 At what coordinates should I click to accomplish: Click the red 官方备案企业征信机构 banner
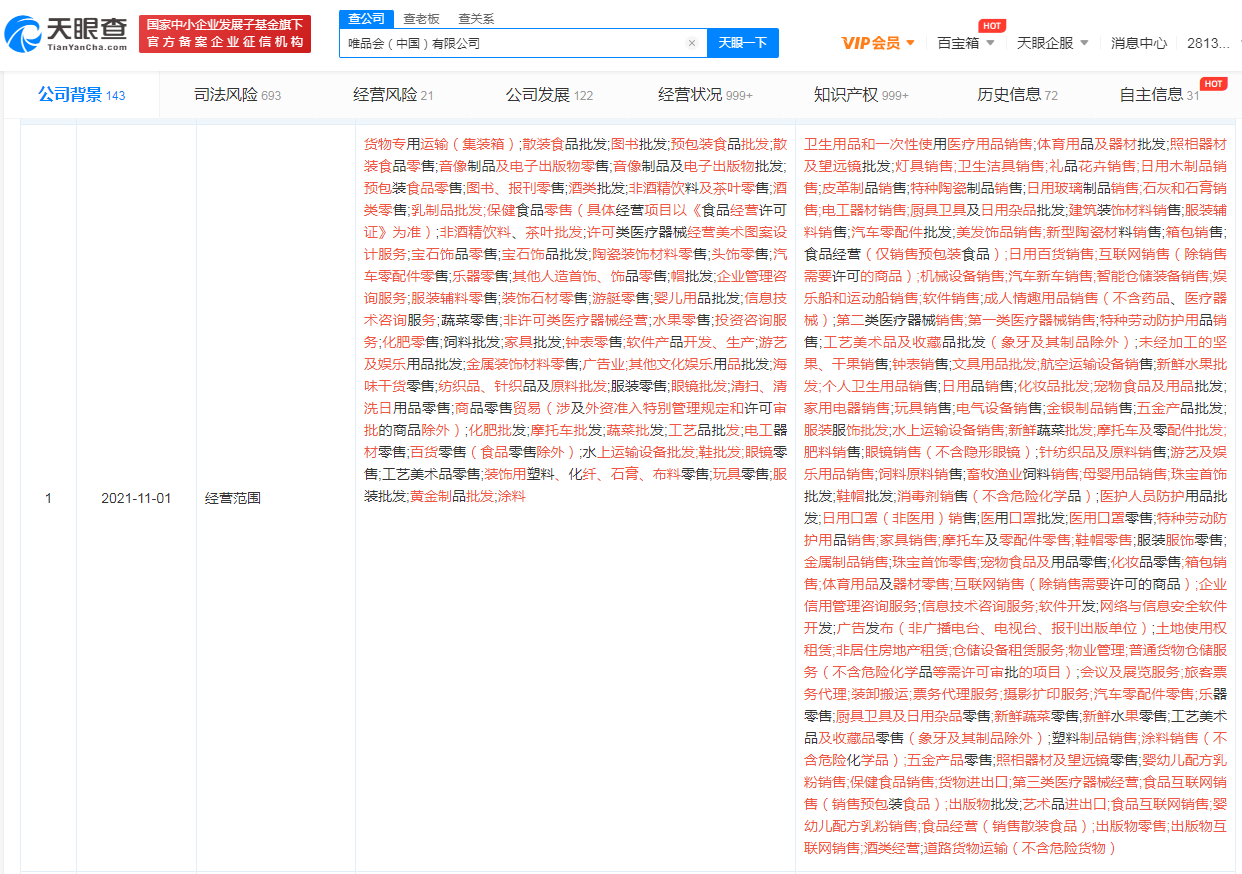pyautogui.click(x=225, y=34)
